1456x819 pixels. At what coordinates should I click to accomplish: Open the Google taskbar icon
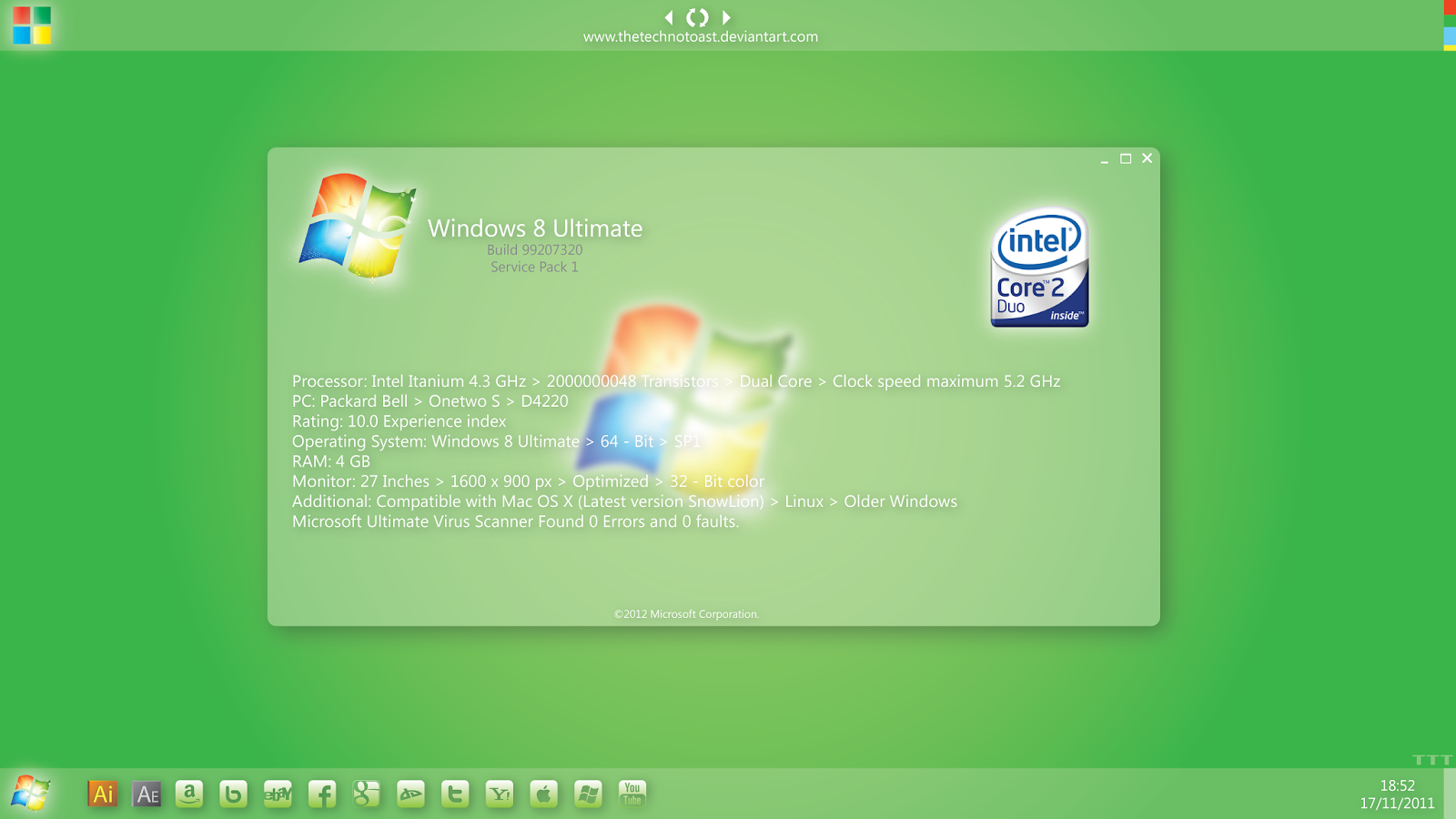pyautogui.click(x=367, y=794)
